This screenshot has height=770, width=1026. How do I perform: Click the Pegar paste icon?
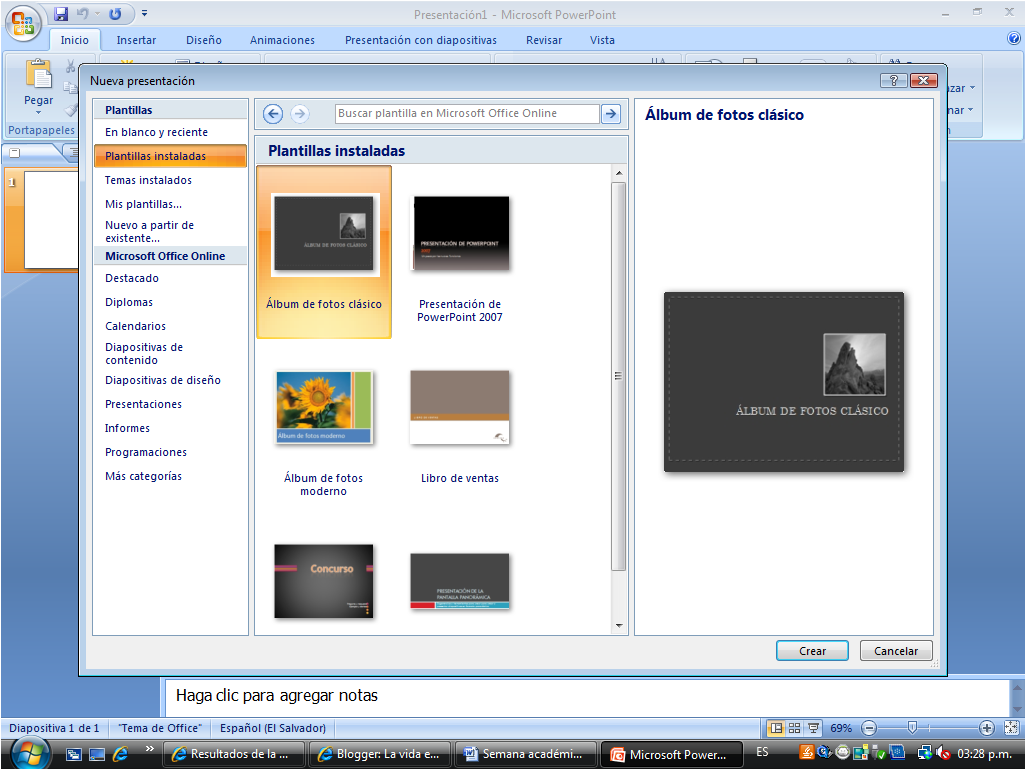(x=39, y=74)
